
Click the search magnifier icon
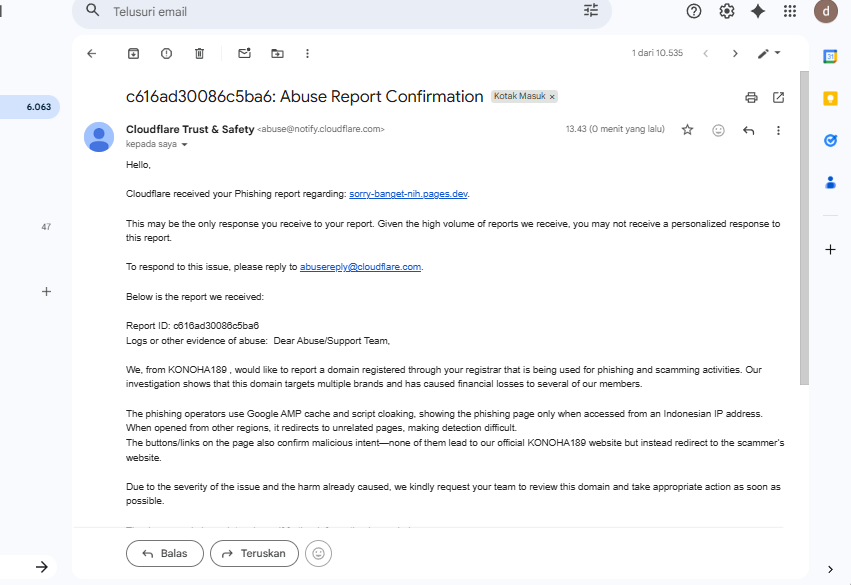(93, 10)
